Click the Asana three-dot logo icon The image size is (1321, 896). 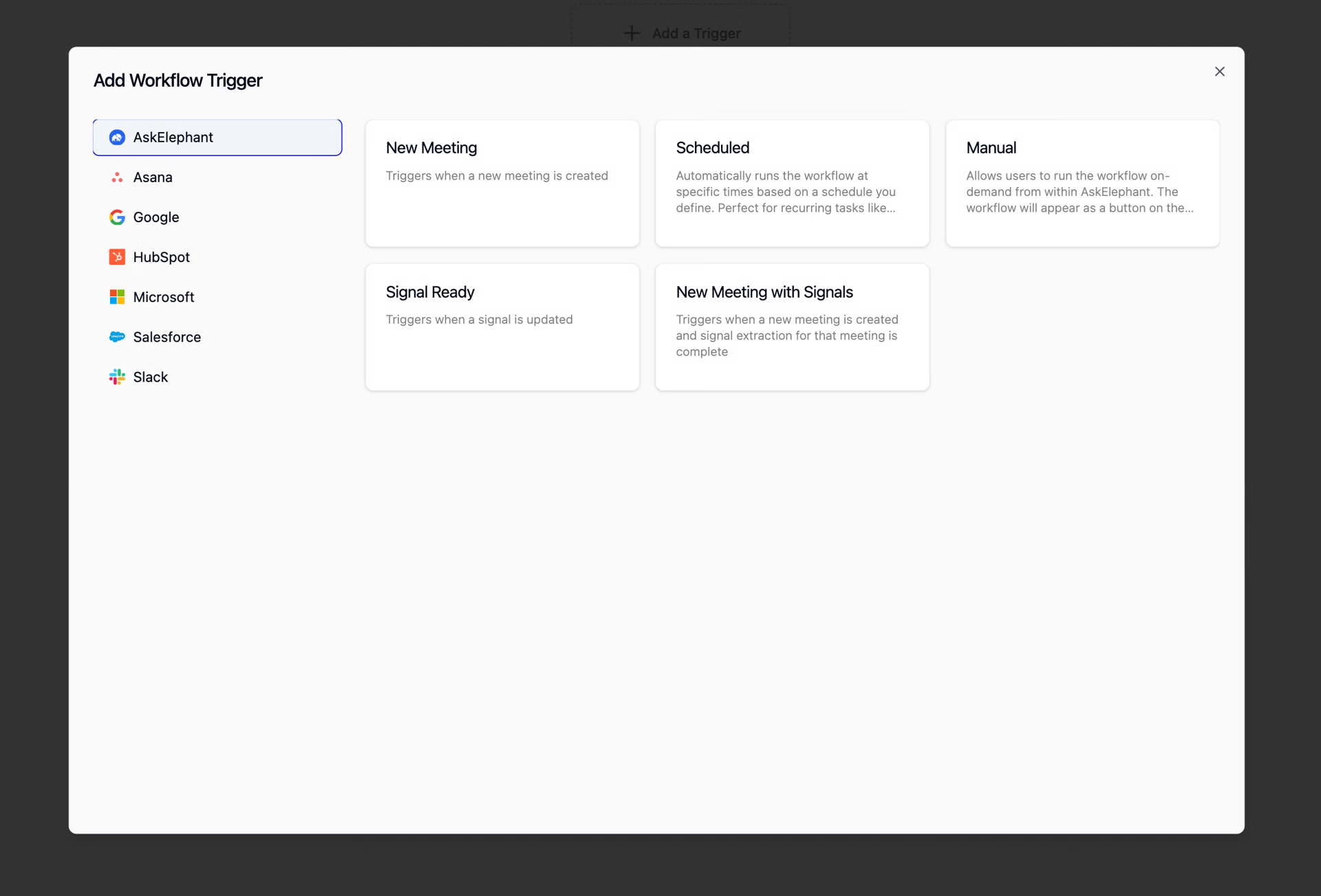(117, 177)
